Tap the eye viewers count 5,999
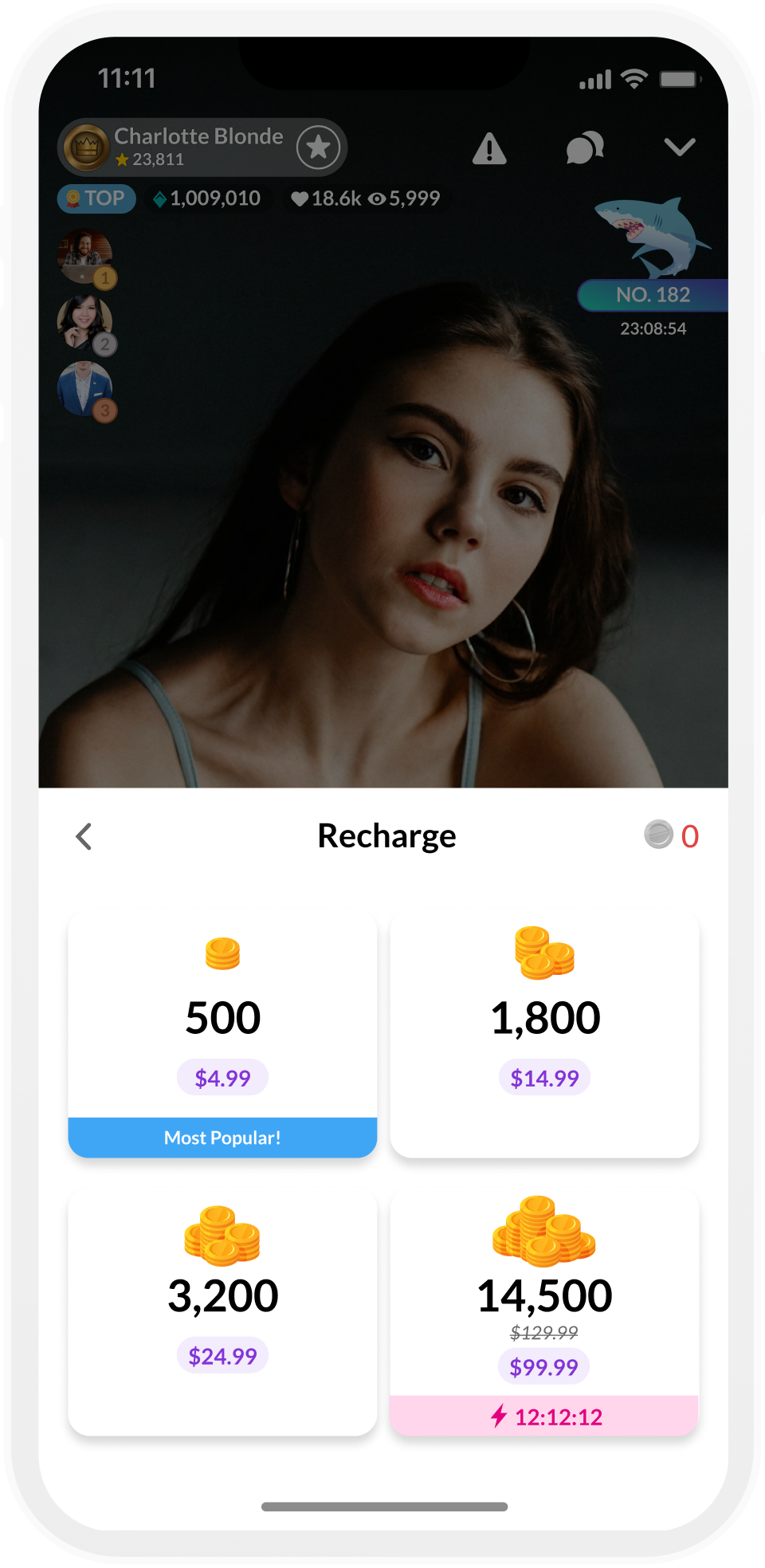Screen dimensions: 765x1568 pyautogui.click(x=404, y=198)
